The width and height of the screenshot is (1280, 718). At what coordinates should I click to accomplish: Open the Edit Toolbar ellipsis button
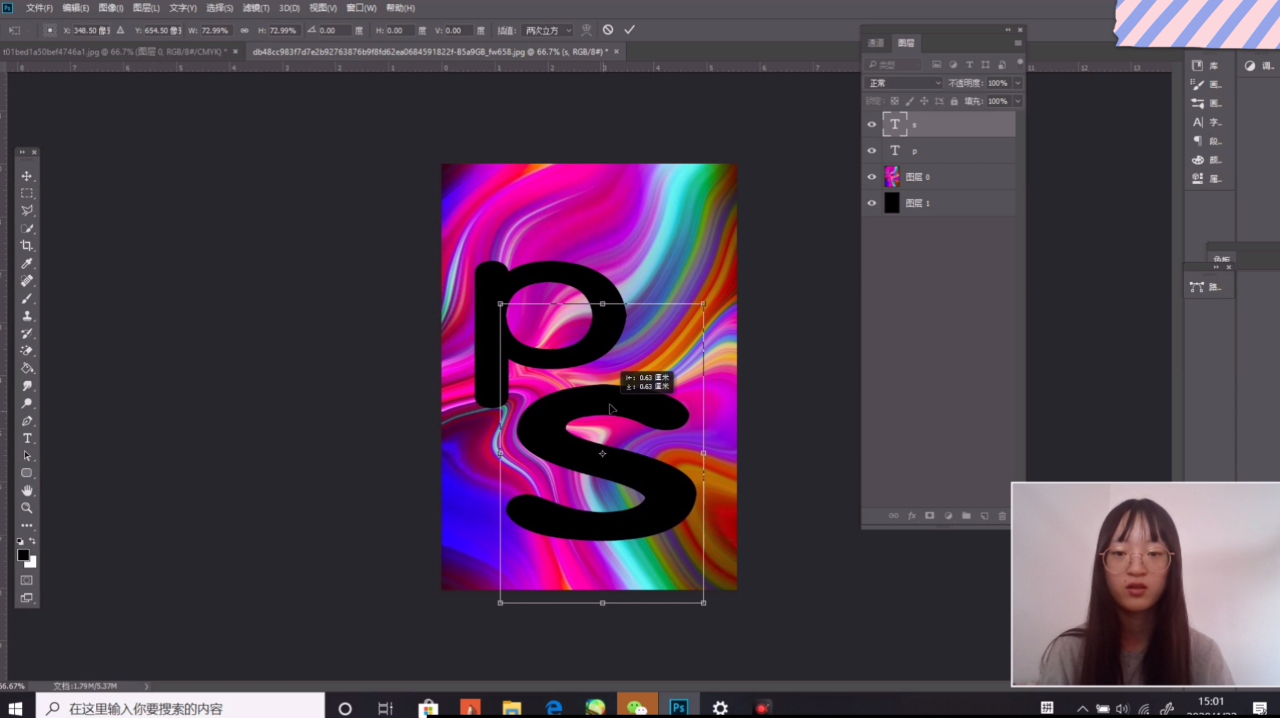pyautogui.click(x=27, y=525)
